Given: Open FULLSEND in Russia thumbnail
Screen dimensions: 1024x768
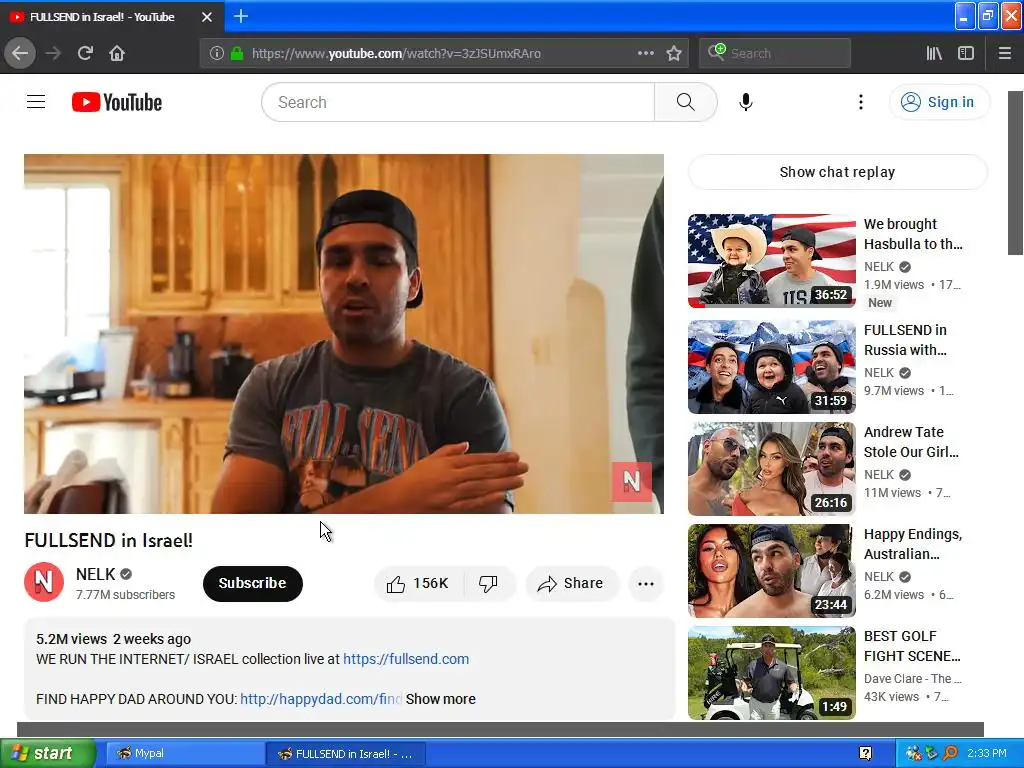Looking at the screenshot, I should (771, 366).
